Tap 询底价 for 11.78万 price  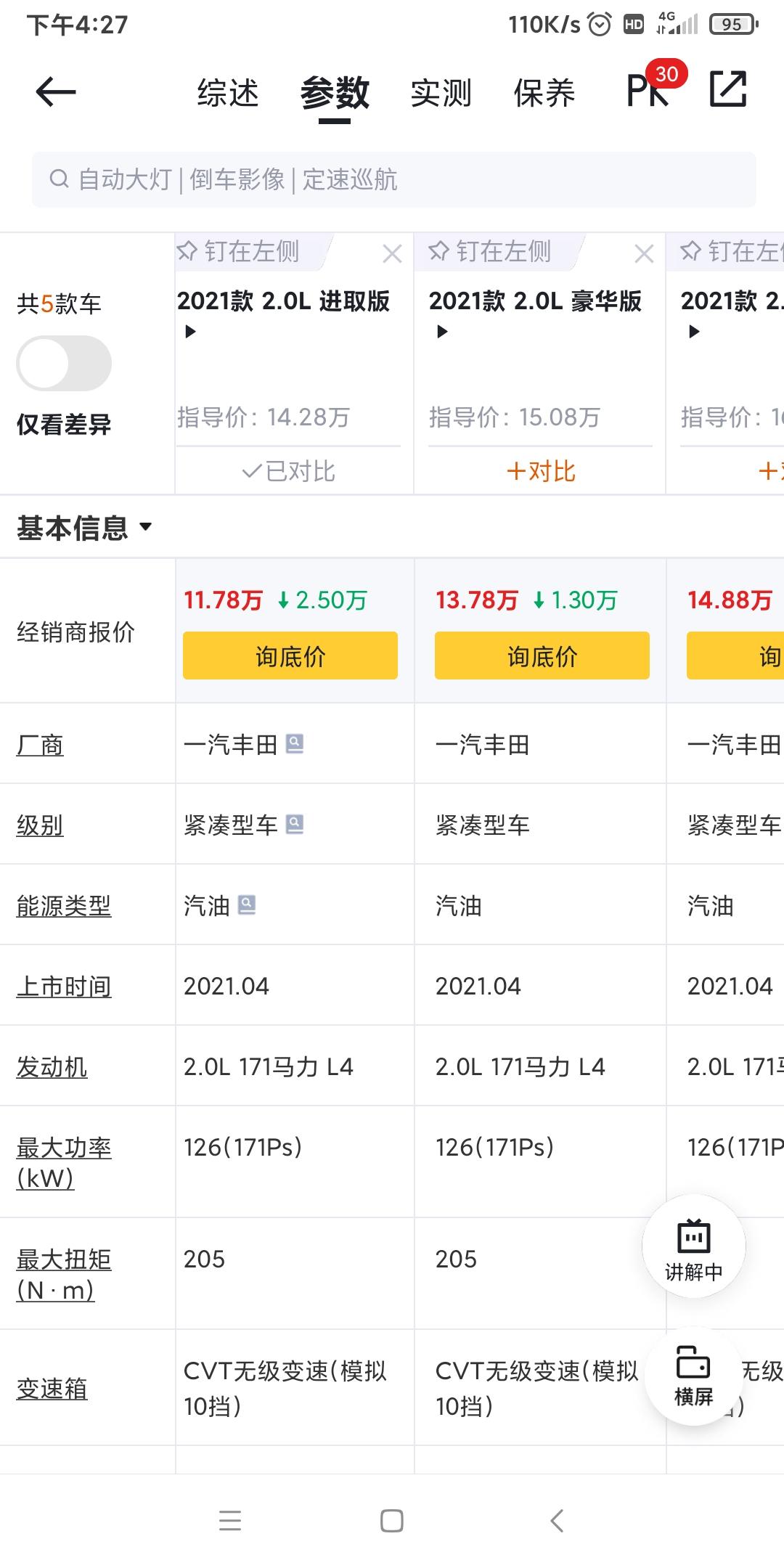coord(290,656)
